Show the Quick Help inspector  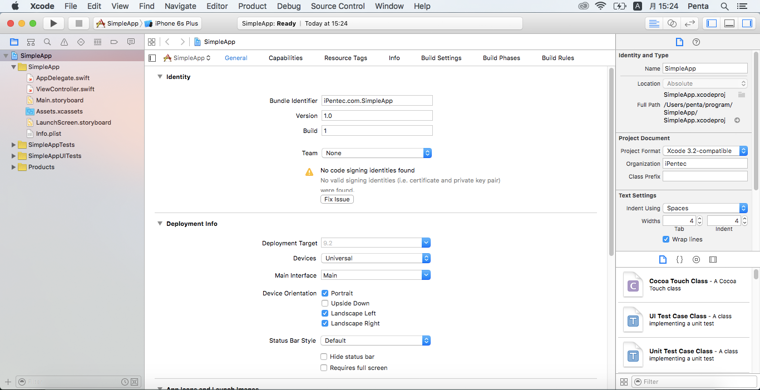pos(696,42)
